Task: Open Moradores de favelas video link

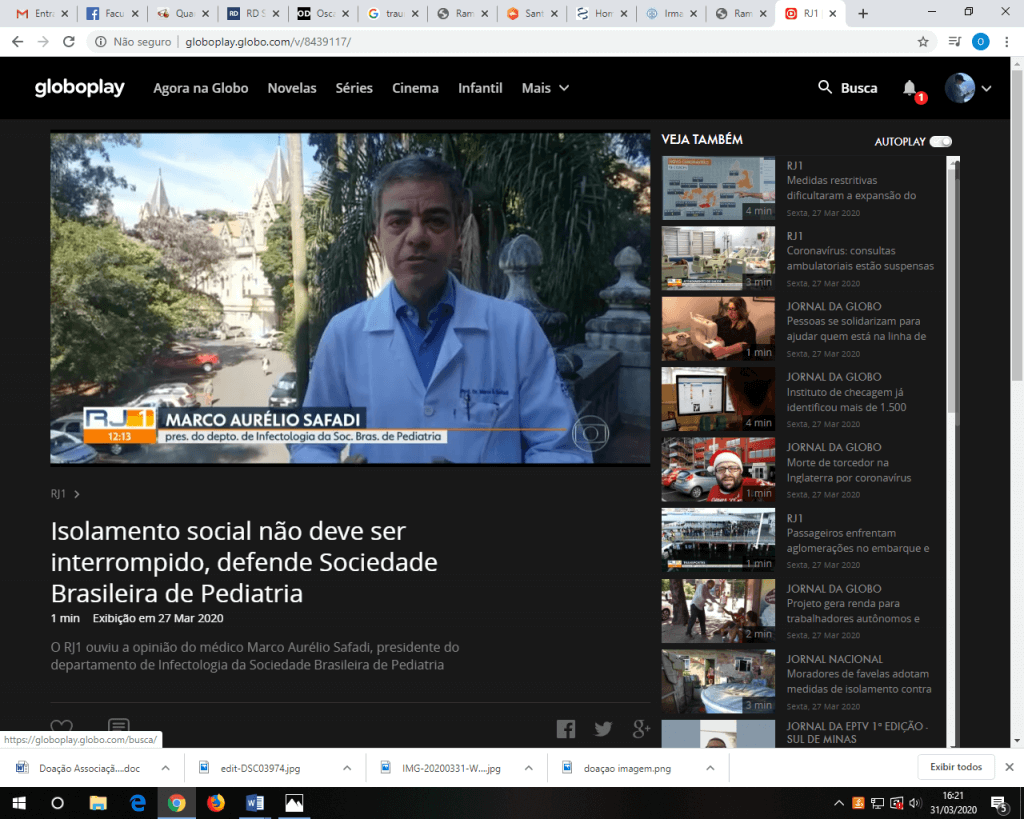Action: click(x=859, y=681)
